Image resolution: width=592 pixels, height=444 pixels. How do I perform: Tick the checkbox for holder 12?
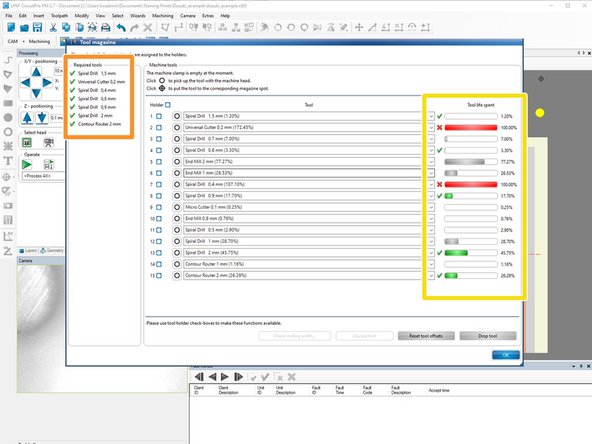click(159, 241)
